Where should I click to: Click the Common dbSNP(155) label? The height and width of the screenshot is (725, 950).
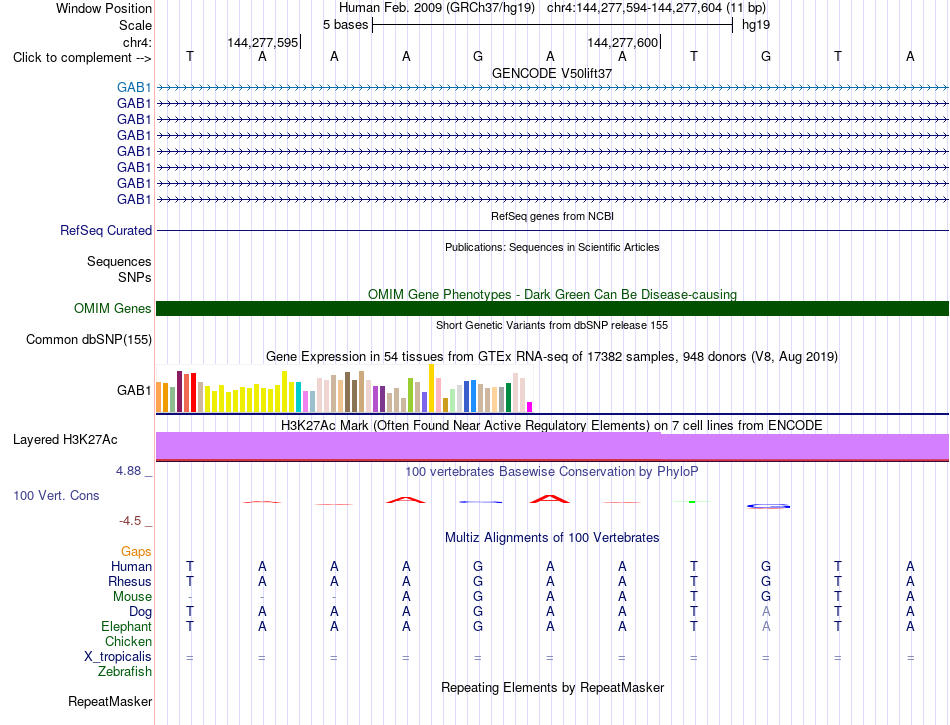pyautogui.click(x=89, y=339)
